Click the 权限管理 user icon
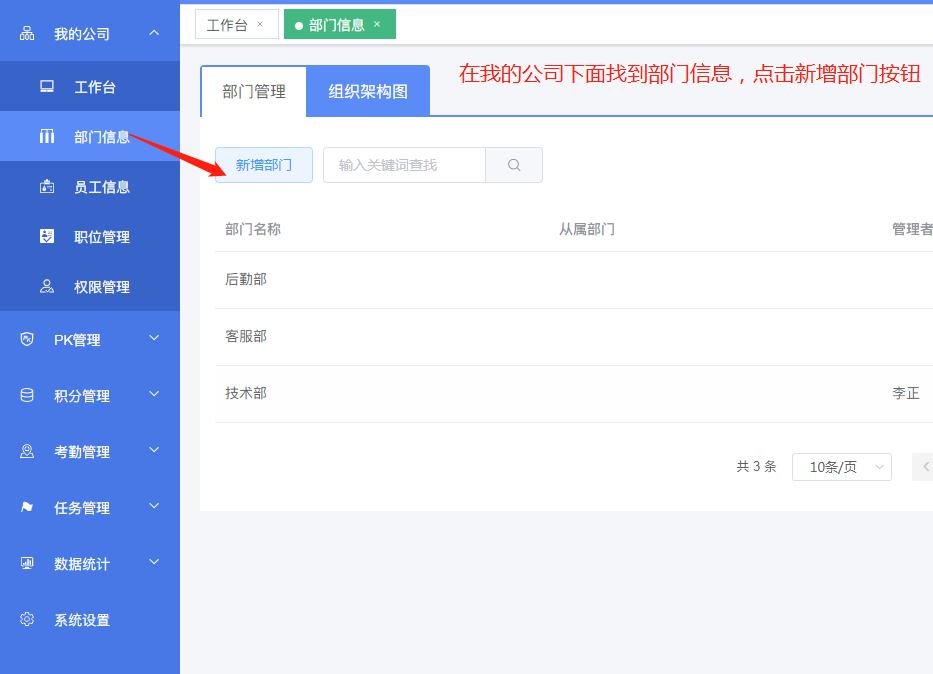Screen dimensions: 933x674 click(x=47, y=287)
